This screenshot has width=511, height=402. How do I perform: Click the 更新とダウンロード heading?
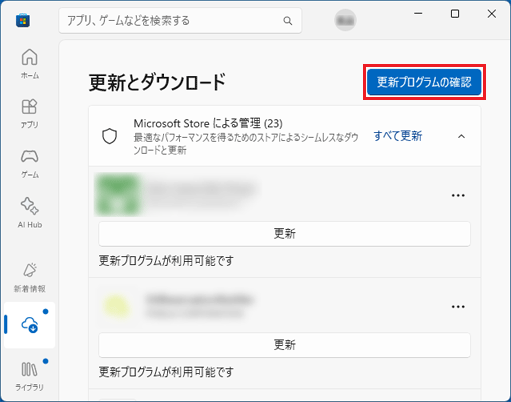(157, 82)
